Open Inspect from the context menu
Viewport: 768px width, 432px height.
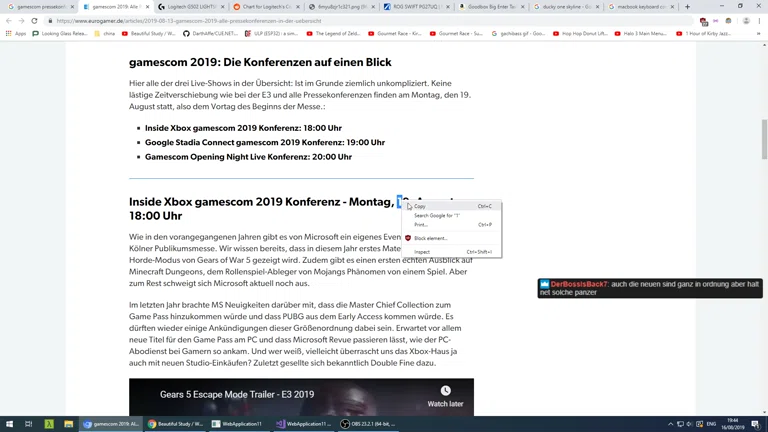tap(422, 252)
